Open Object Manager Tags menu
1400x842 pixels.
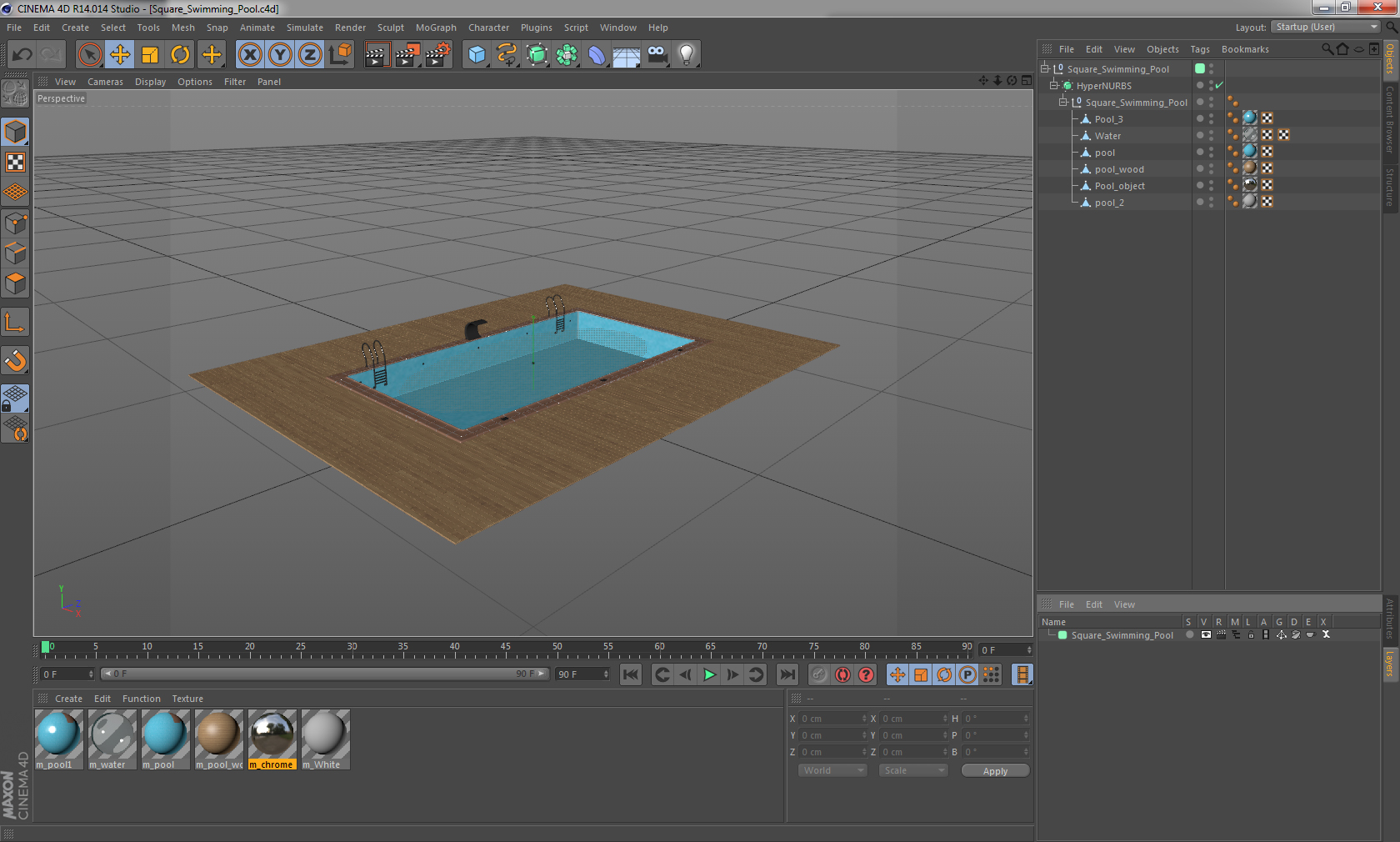(1200, 49)
